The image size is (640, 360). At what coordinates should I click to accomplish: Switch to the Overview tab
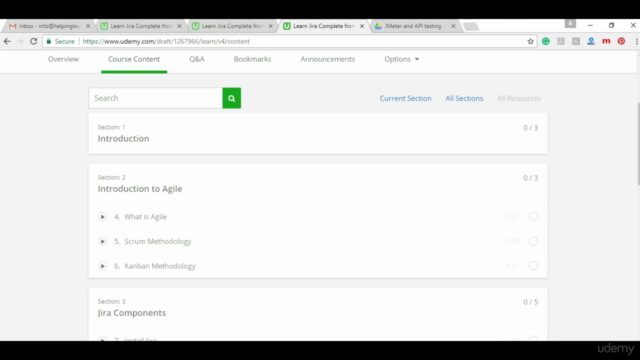[63, 59]
